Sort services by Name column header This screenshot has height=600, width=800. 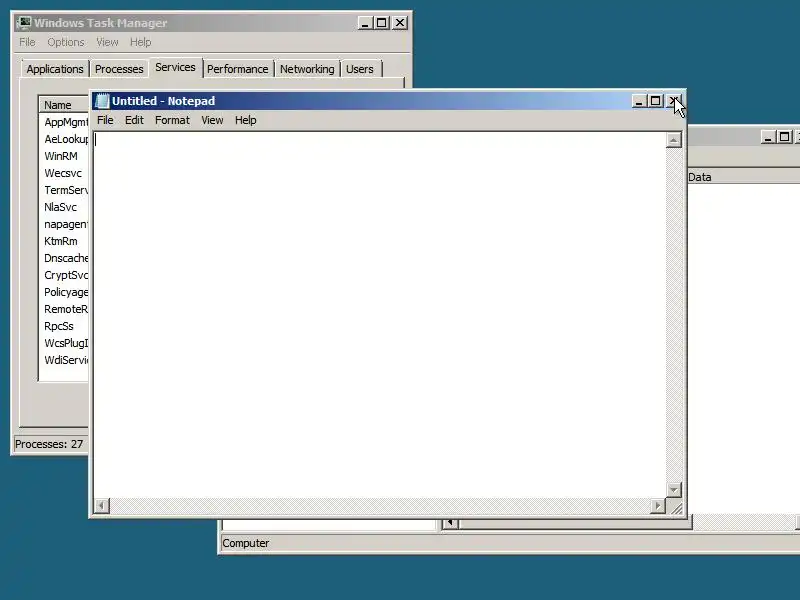tap(63, 105)
